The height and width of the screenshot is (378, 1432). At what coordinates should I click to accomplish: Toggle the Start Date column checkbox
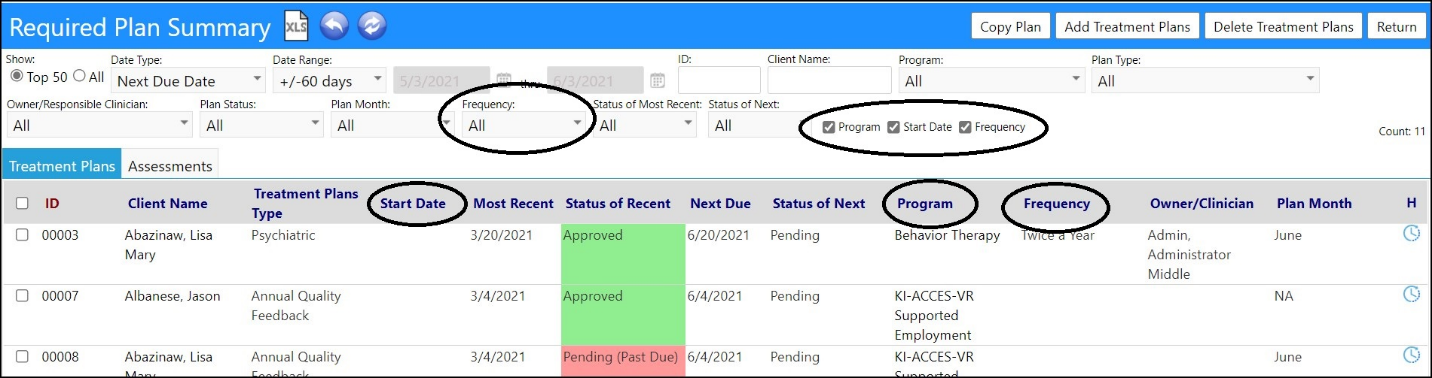[894, 127]
